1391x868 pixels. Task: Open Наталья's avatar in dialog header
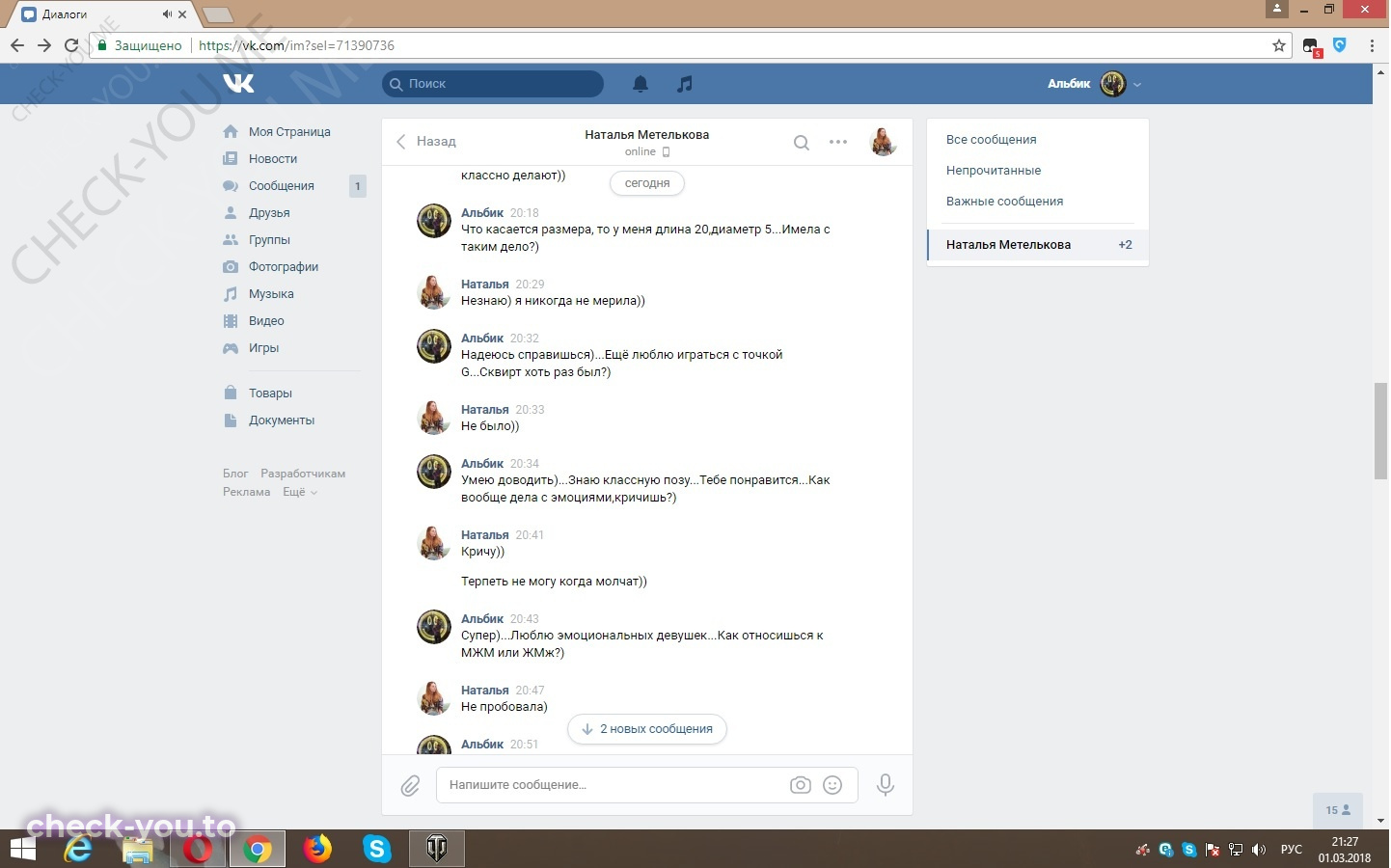click(883, 142)
